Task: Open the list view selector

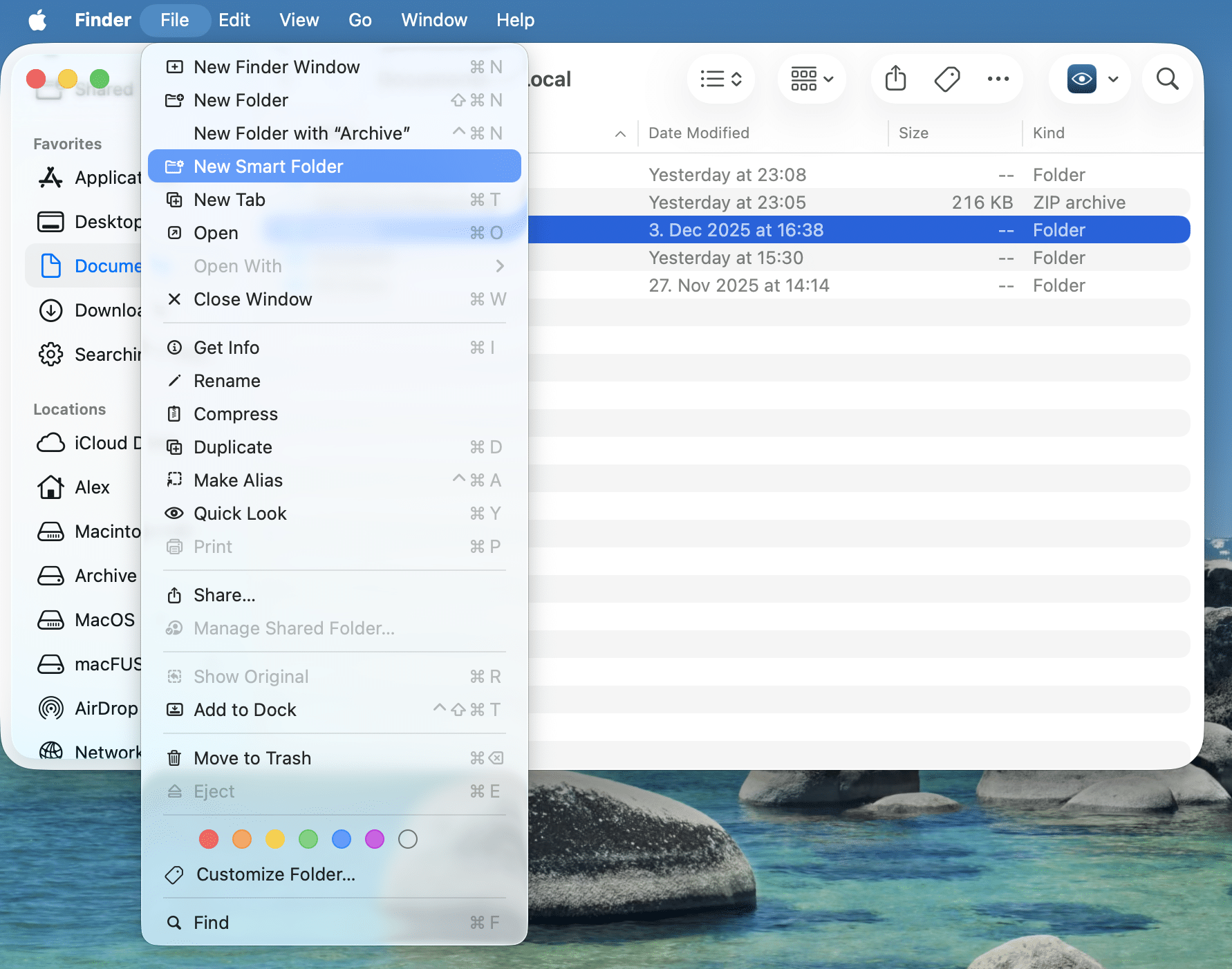Action: click(x=720, y=79)
